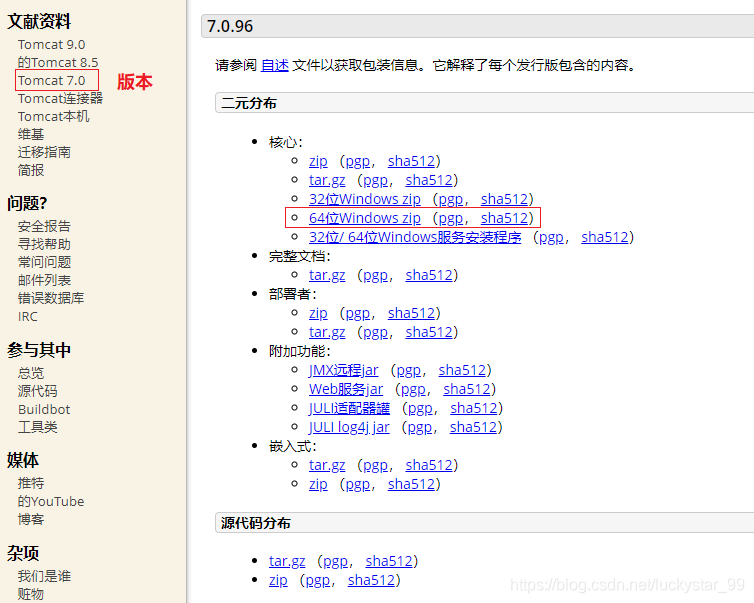The width and height of the screenshot is (754, 603).
Task: Open the 简报 sidebar link
Action: tap(31, 170)
